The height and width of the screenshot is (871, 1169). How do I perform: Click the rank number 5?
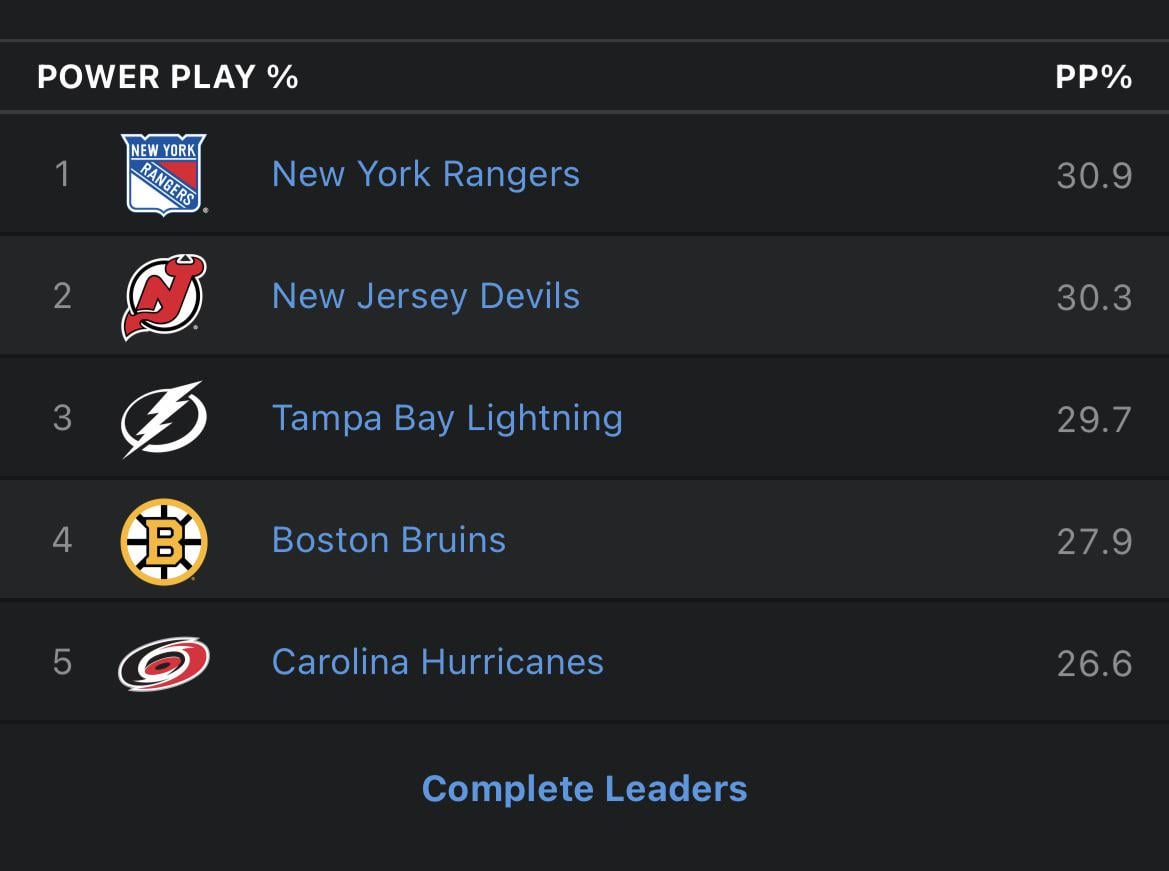(x=62, y=662)
